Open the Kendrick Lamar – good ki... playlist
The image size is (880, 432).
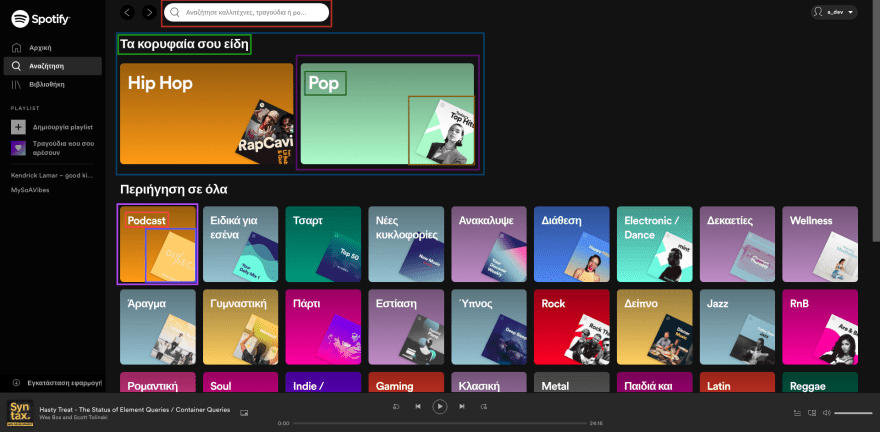click(x=52, y=176)
